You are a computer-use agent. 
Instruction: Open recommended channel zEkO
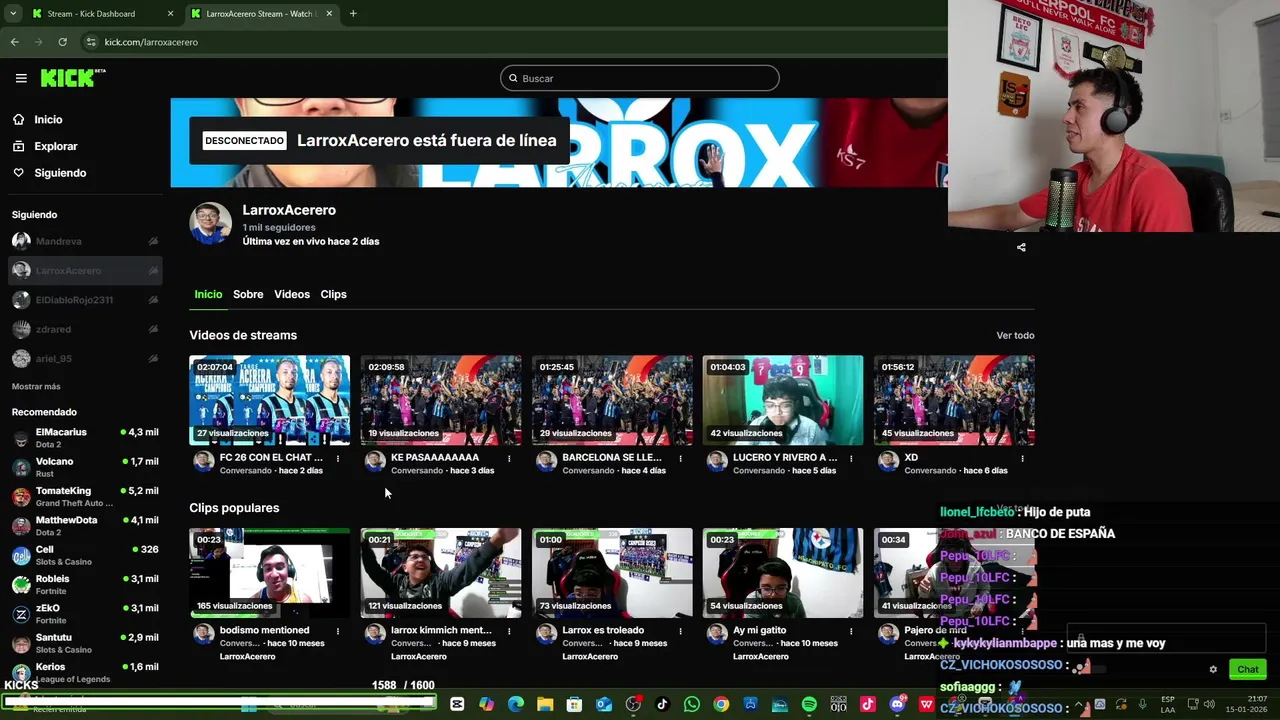pyautogui.click(x=85, y=614)
